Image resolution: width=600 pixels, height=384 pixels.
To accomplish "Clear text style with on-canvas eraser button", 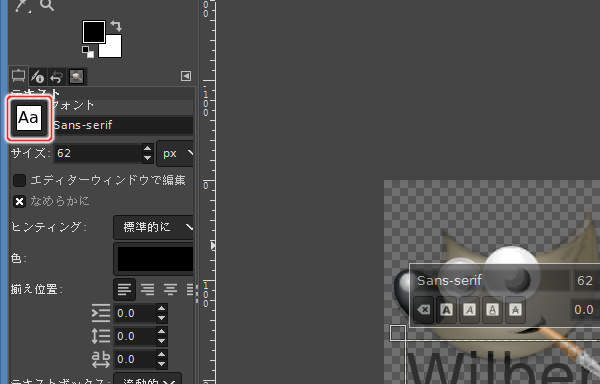I will coord(424,310).
